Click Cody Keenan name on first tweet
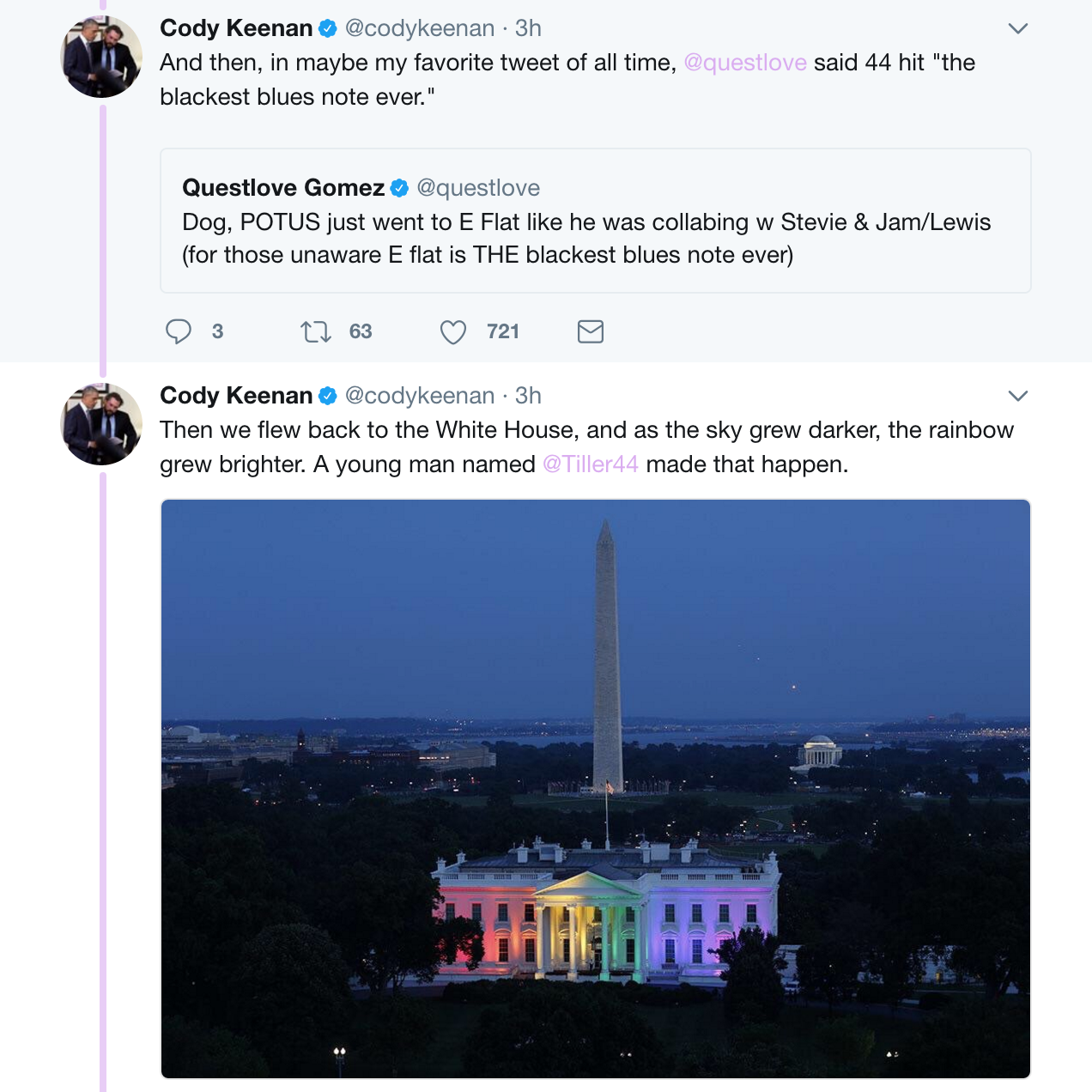Screen dimensions: 1092x1092 pyautogui.click(x=236, y=28)
